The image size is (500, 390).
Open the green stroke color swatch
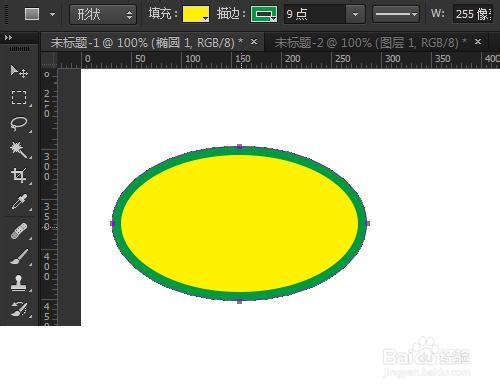coord(264,14)
